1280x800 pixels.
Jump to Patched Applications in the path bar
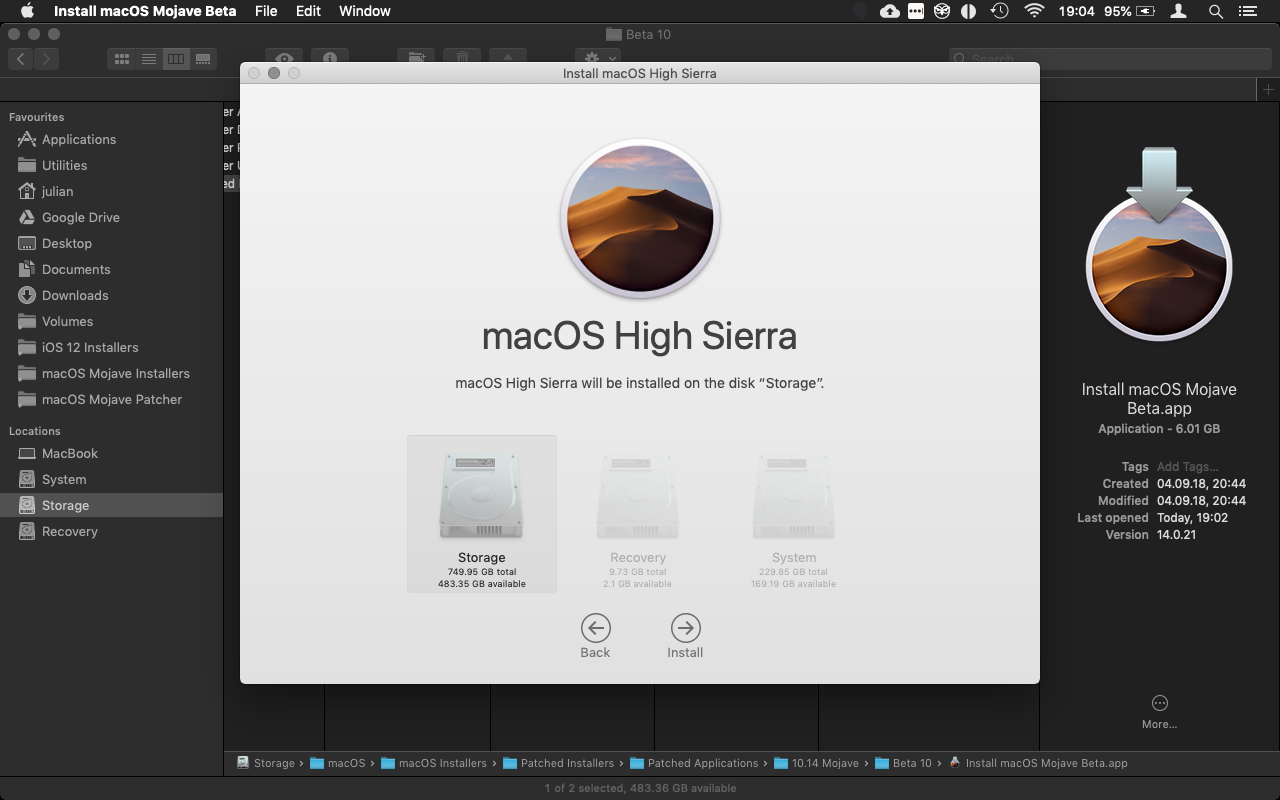[694, 763]
